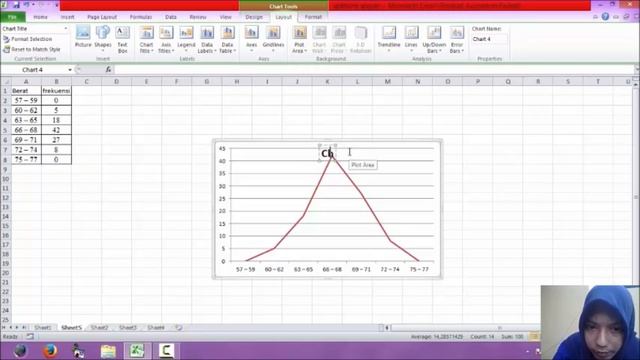
Task: Open the Chart Tools Format tab
Action: pos(313,17)
